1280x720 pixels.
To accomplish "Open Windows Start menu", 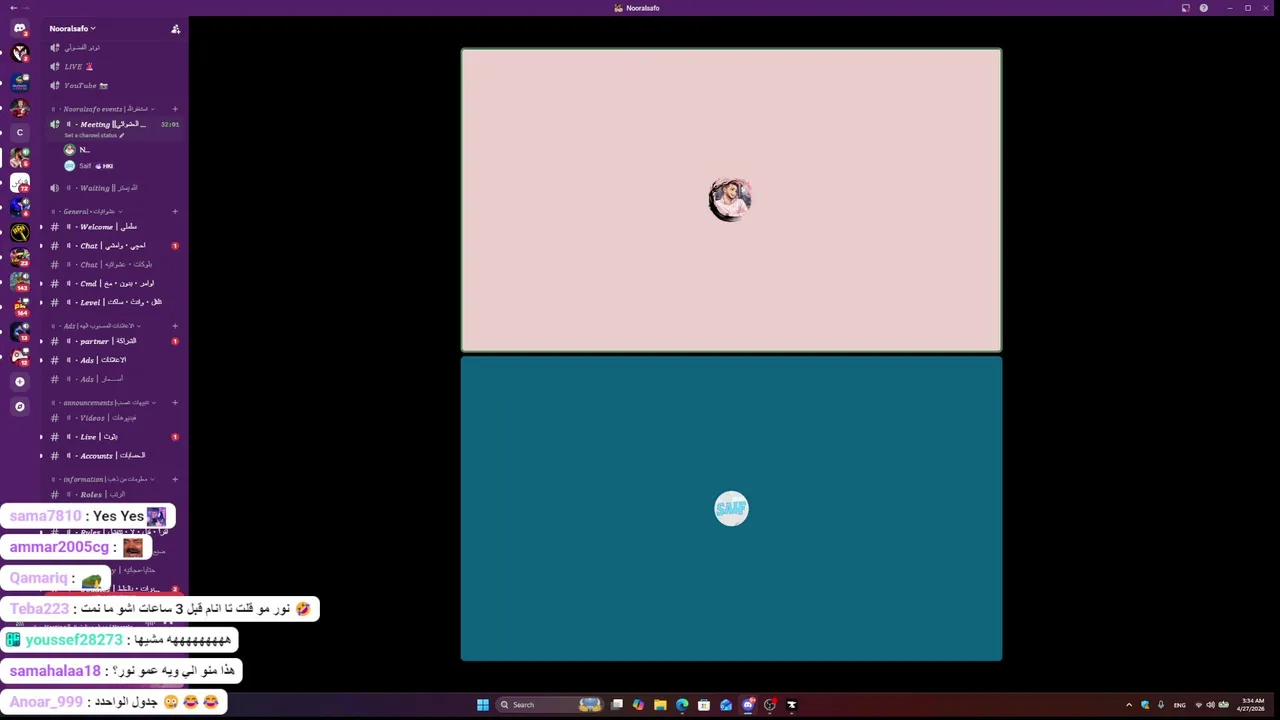I will coord(483,705).
